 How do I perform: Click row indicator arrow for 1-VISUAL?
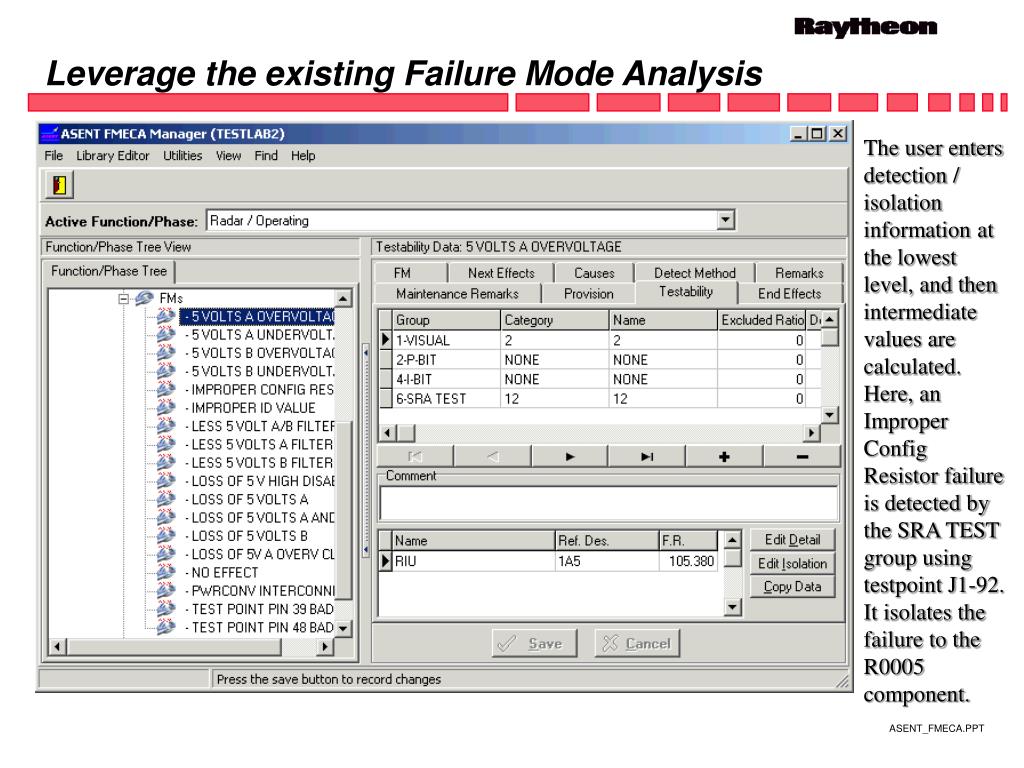pos(385,340)
